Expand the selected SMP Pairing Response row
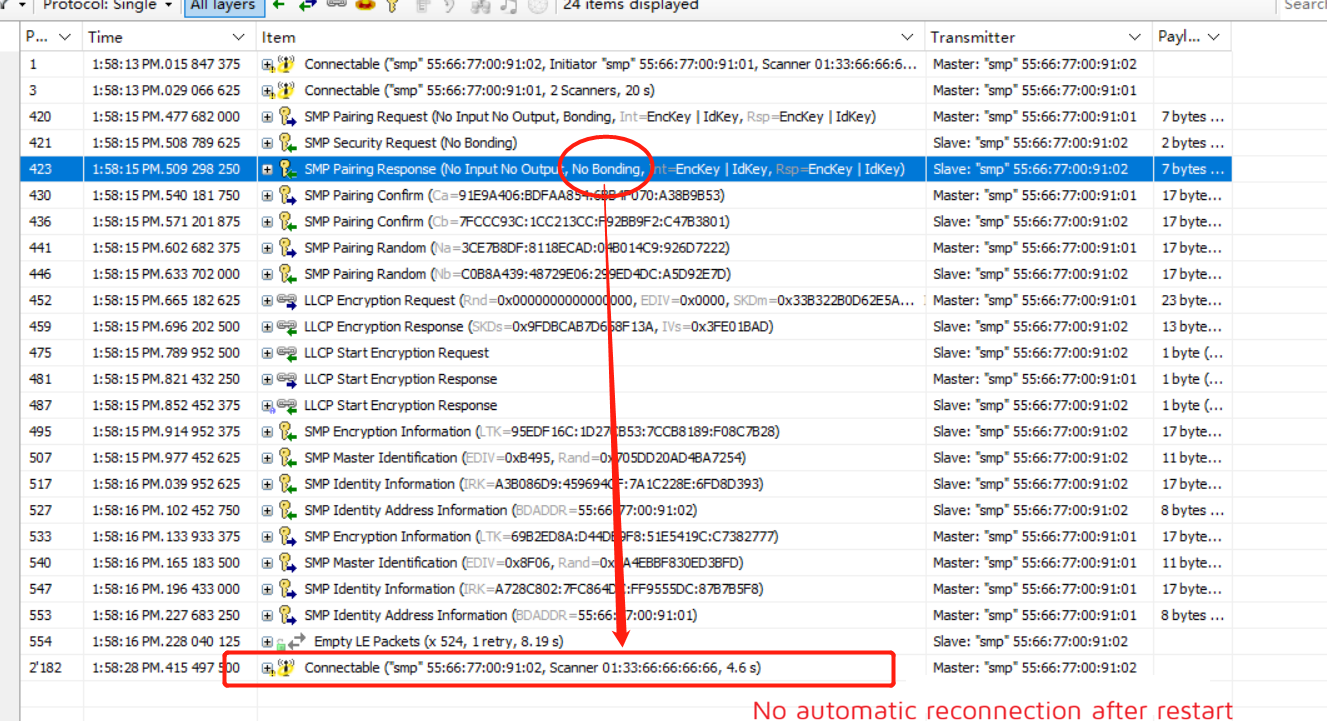Image resolution: width=1327 pixels, height=721 pixels. (x=267, y=169)
